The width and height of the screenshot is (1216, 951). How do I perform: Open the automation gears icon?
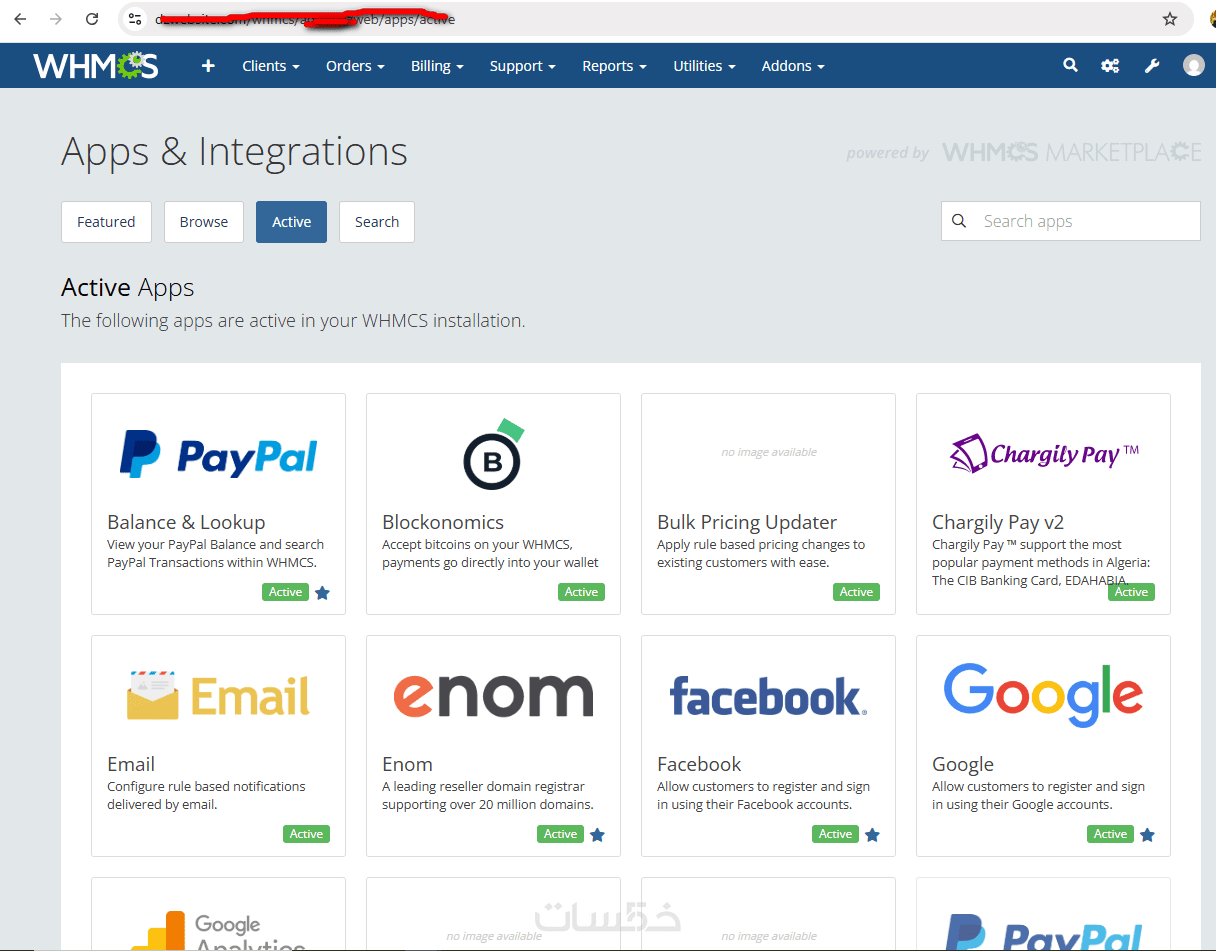coord(1110,66)
